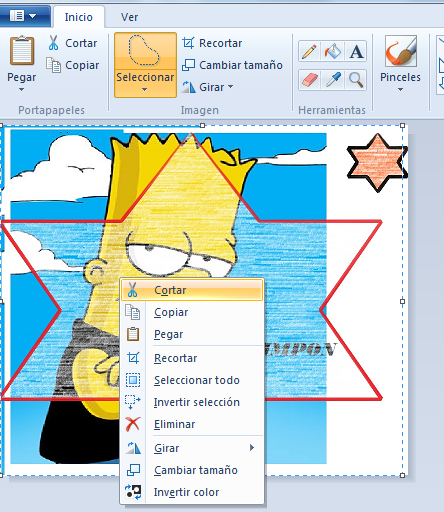The image size is (444, 512).
Task: Select the Text tool
Action: [x=356, y=51]
